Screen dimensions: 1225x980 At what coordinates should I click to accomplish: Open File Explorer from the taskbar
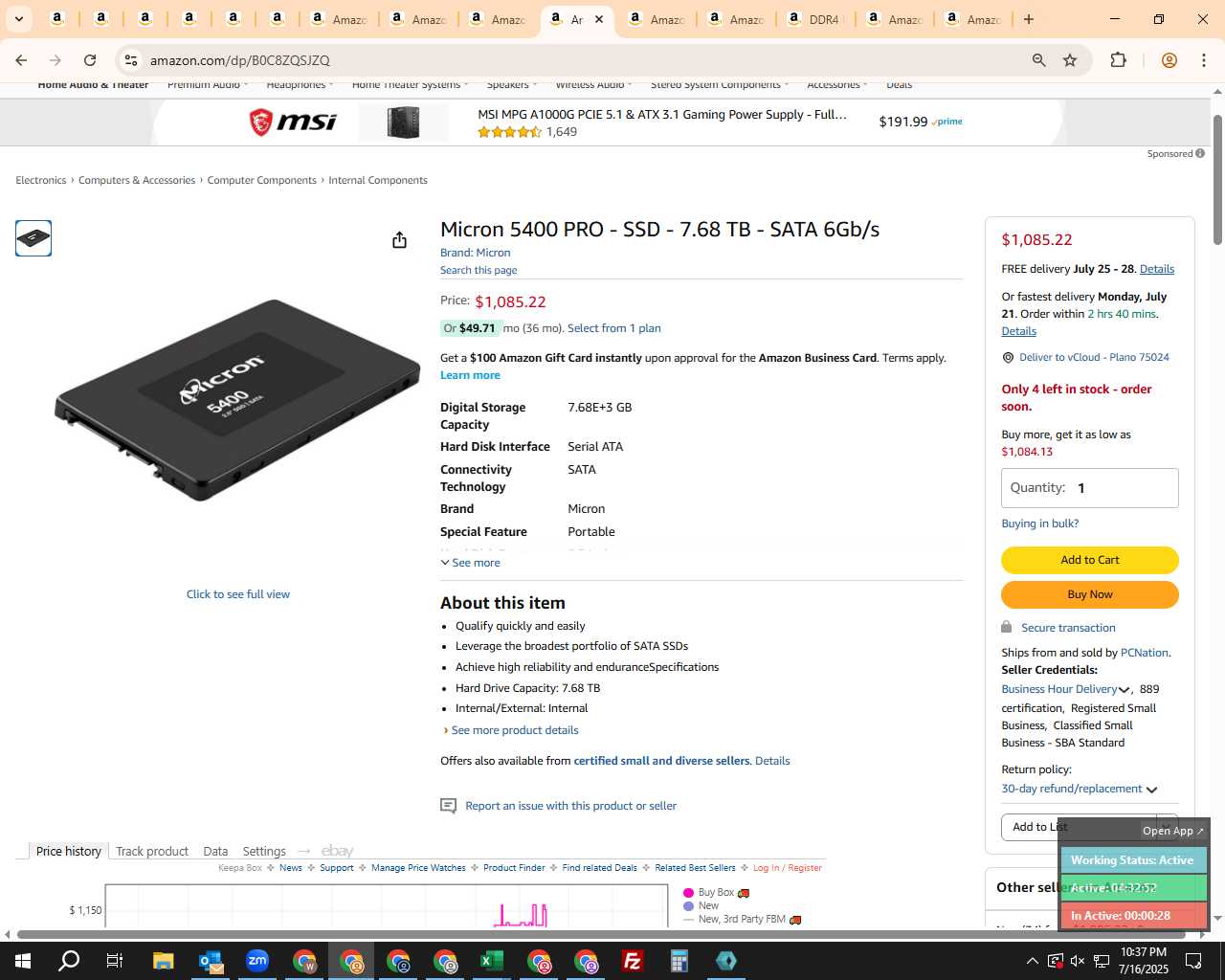coord(163,961)
